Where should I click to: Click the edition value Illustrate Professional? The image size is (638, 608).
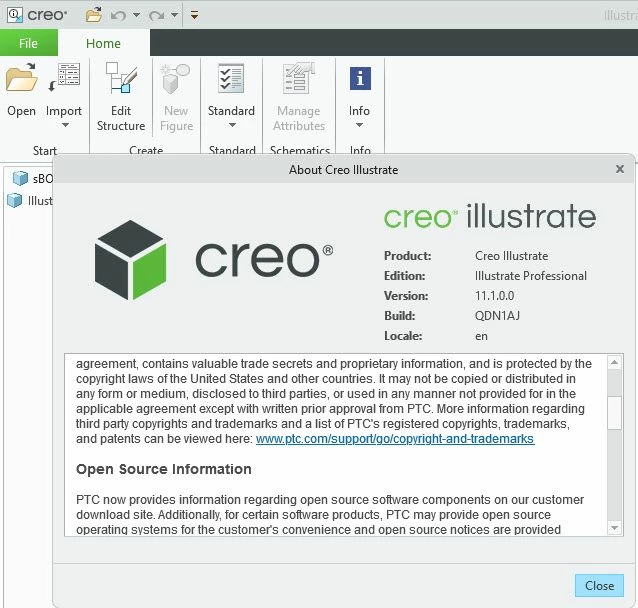pos(531,276)
